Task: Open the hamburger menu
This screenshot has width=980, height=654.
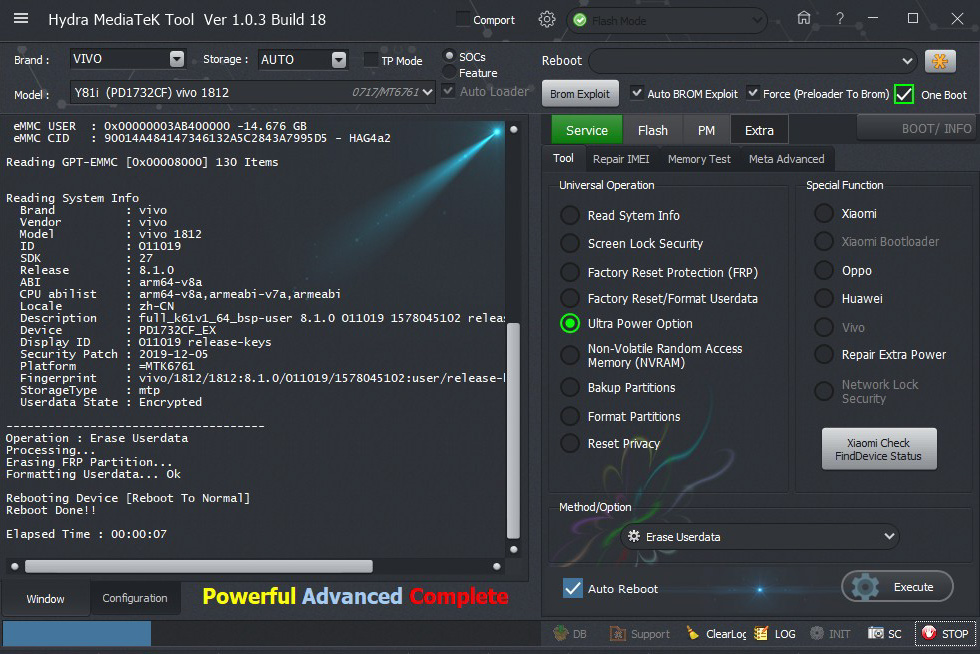Action: coord(21,19)
